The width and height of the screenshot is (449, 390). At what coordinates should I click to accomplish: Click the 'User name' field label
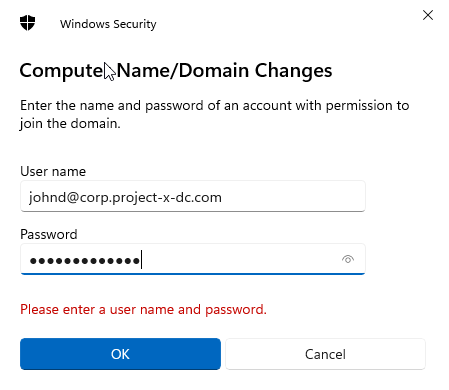click(53, 171)
